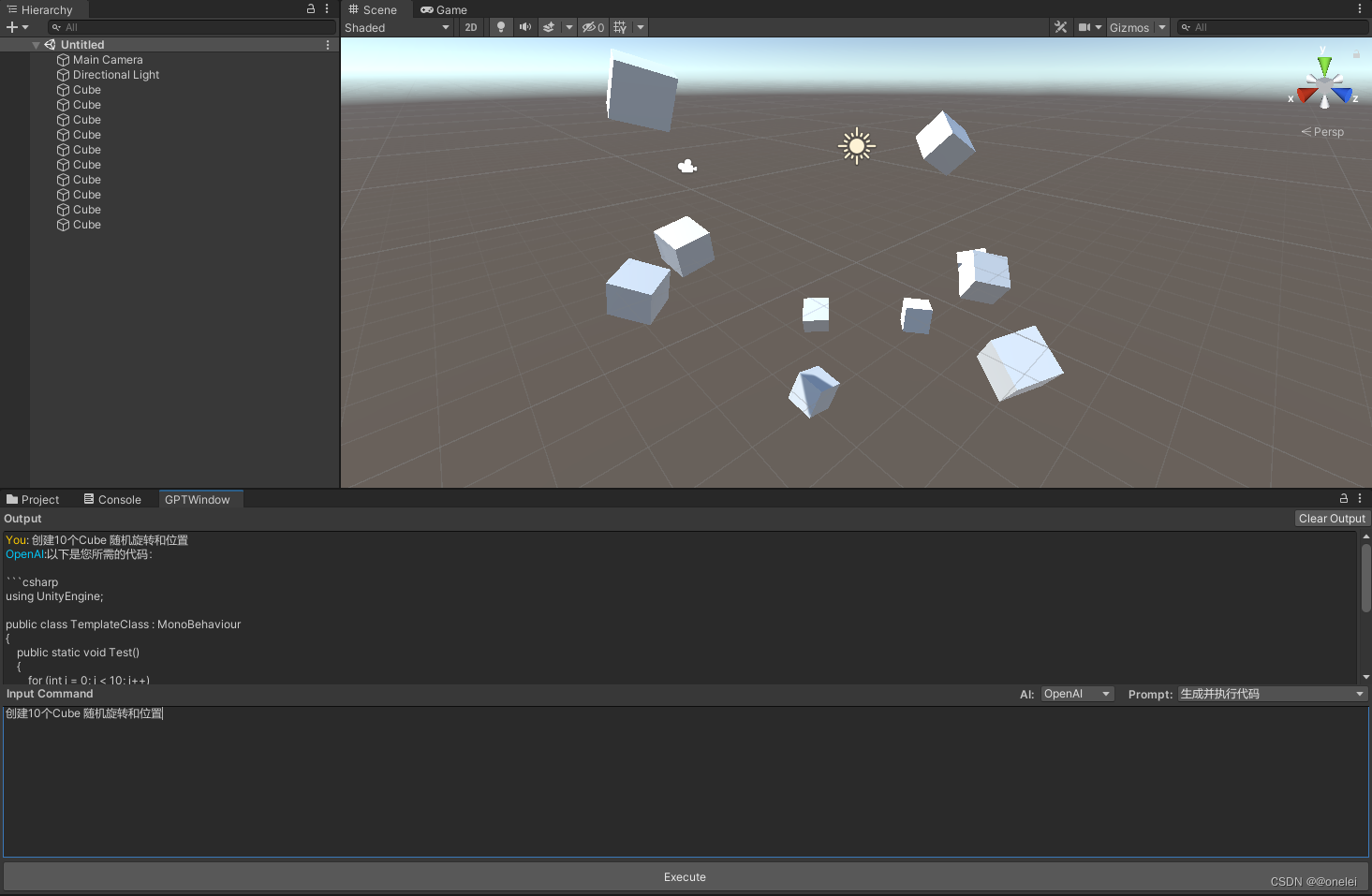The width and height of the screenshot is (1372, 896).
Task: Open bottom panel three-dot menu
Action: tap(1360, 498)
